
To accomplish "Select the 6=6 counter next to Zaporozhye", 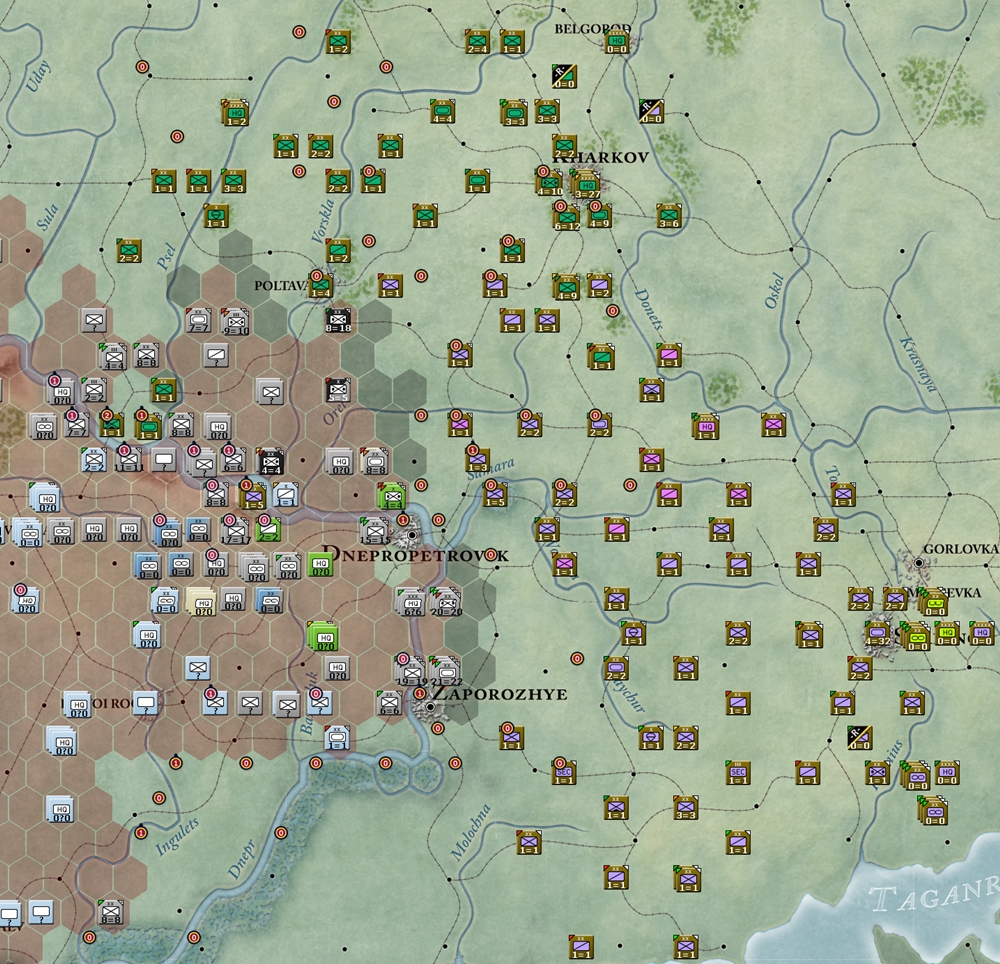I will (389, 703).
